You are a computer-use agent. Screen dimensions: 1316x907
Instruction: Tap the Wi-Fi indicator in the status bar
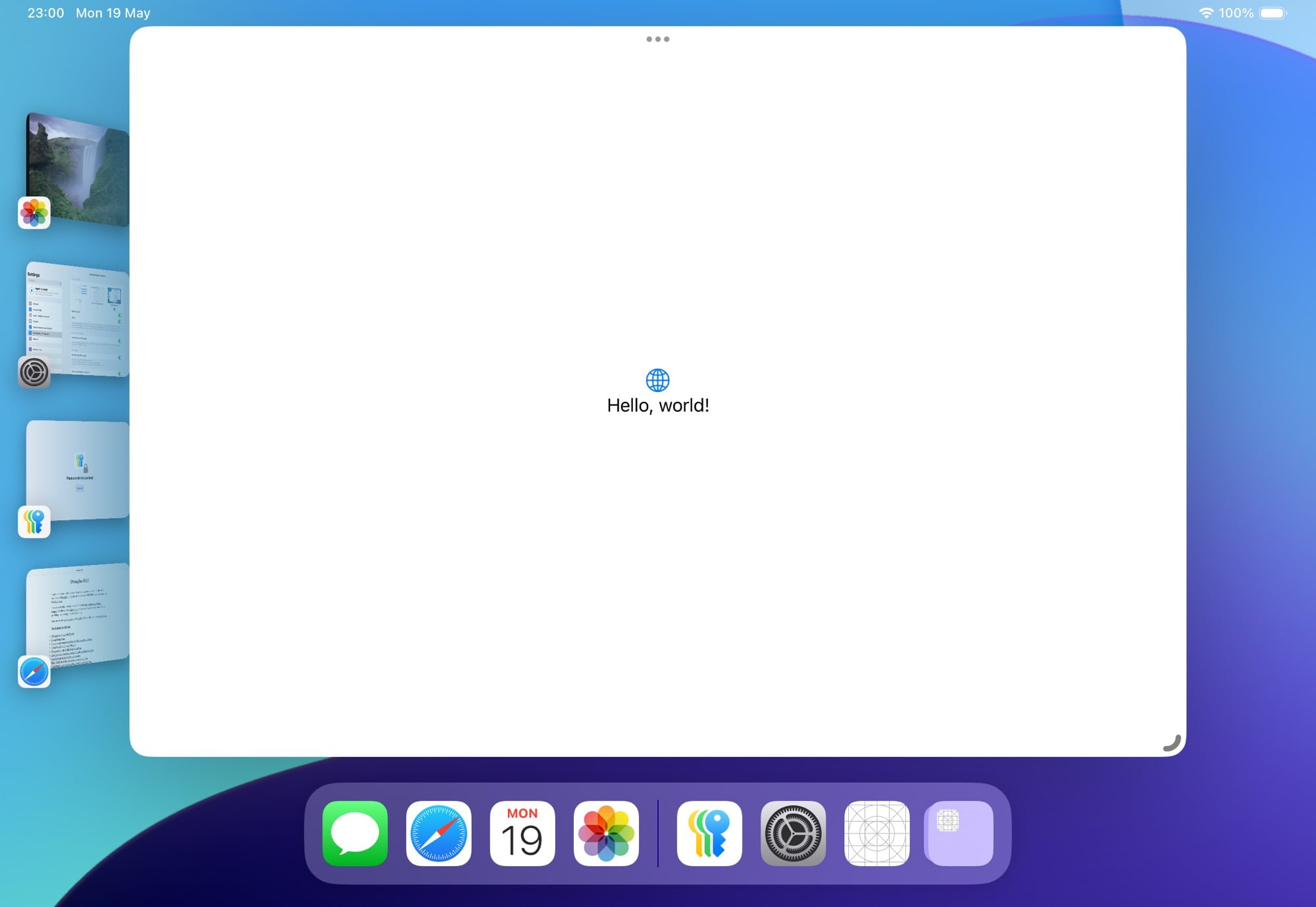point(1207,12)
